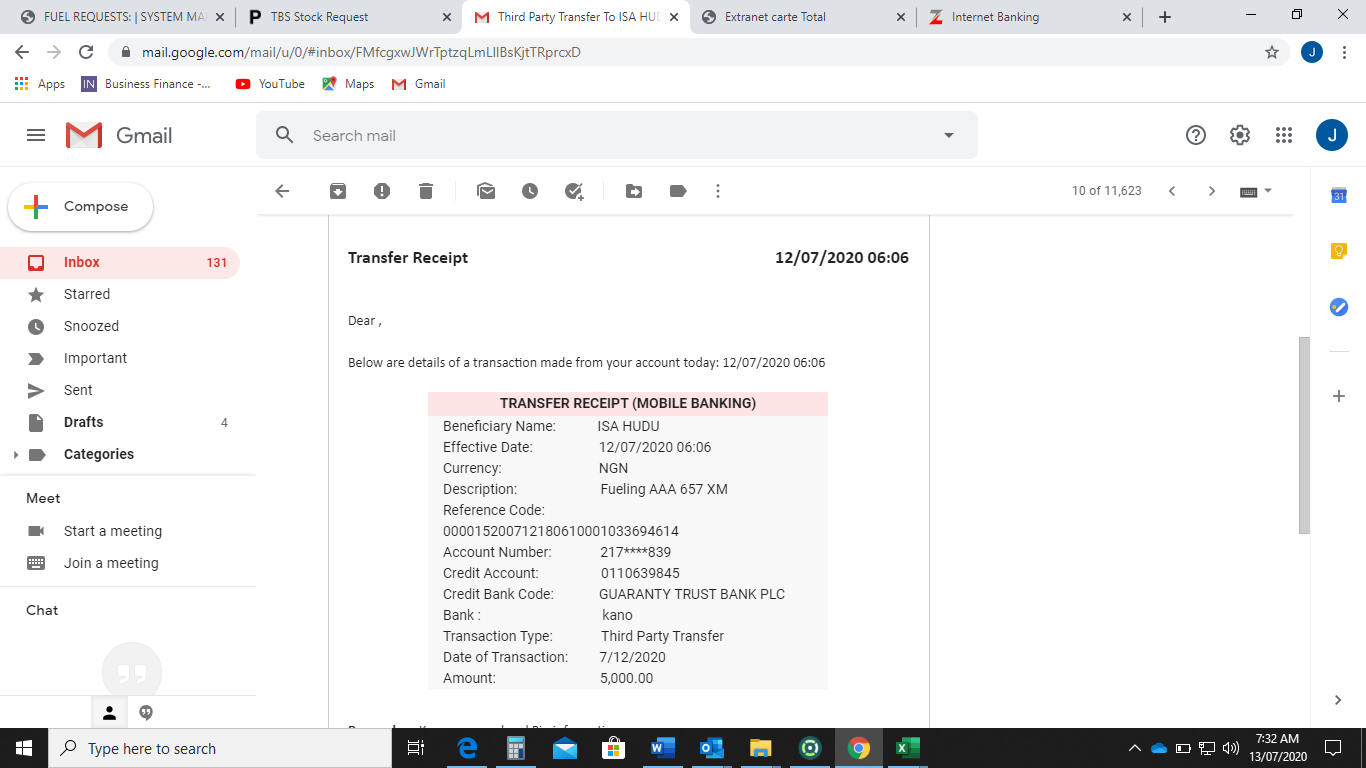
Task: Open File Explorer from taskbar
Action: [x=760, y=748]
